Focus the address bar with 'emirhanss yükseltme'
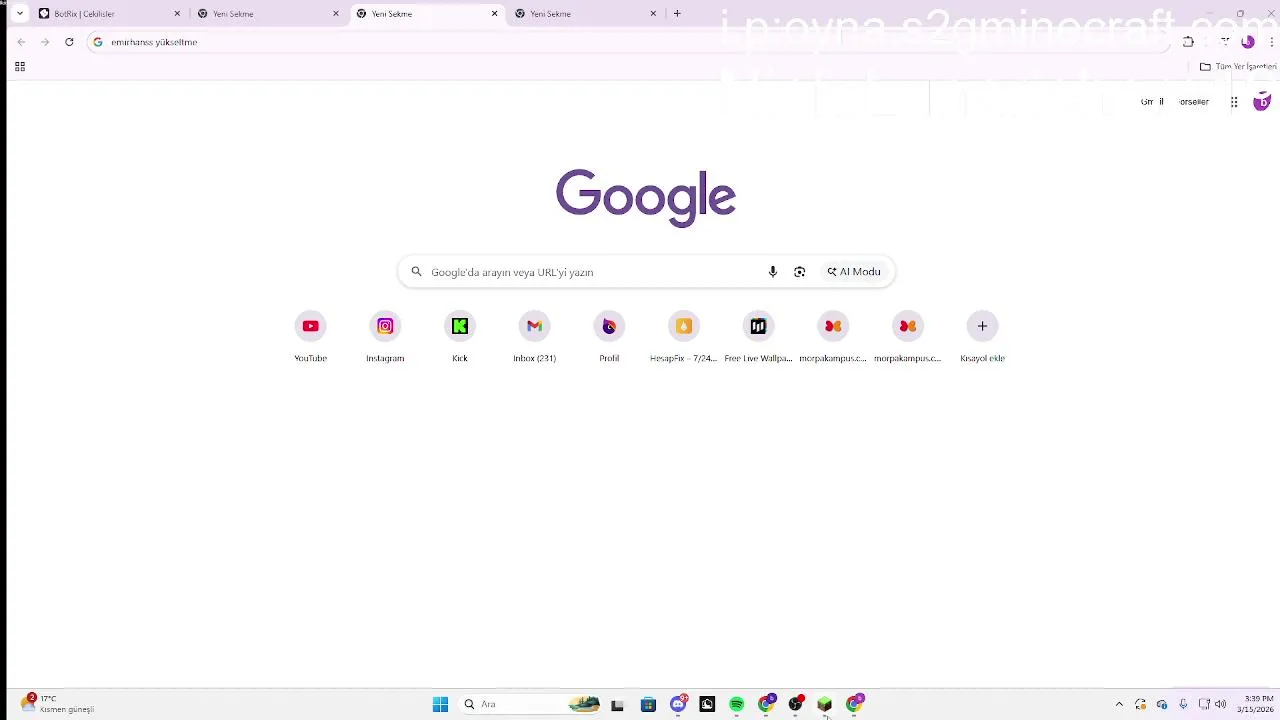The image size is (1280, 720). [x=630, y=42]
